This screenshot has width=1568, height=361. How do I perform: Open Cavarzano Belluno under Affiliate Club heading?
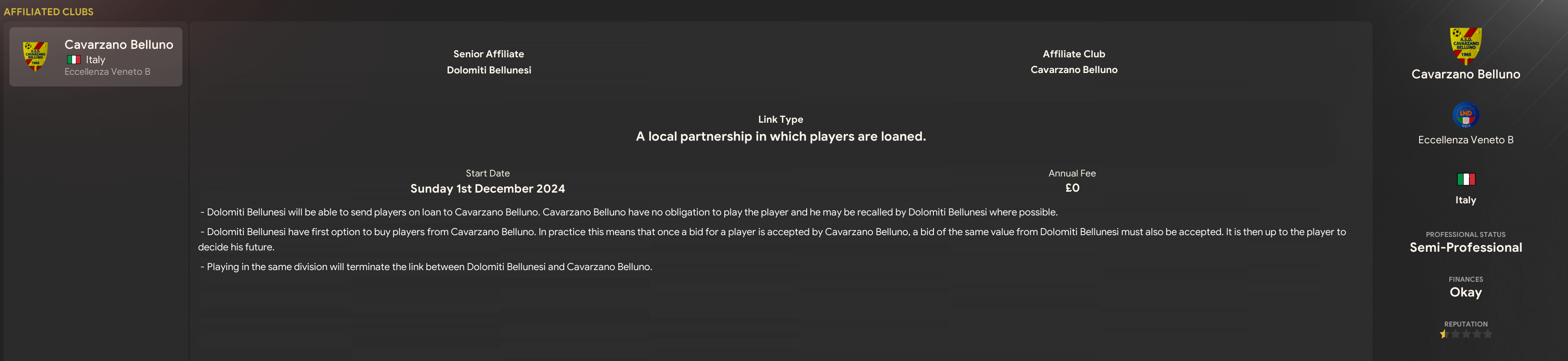click(1073, 70)
